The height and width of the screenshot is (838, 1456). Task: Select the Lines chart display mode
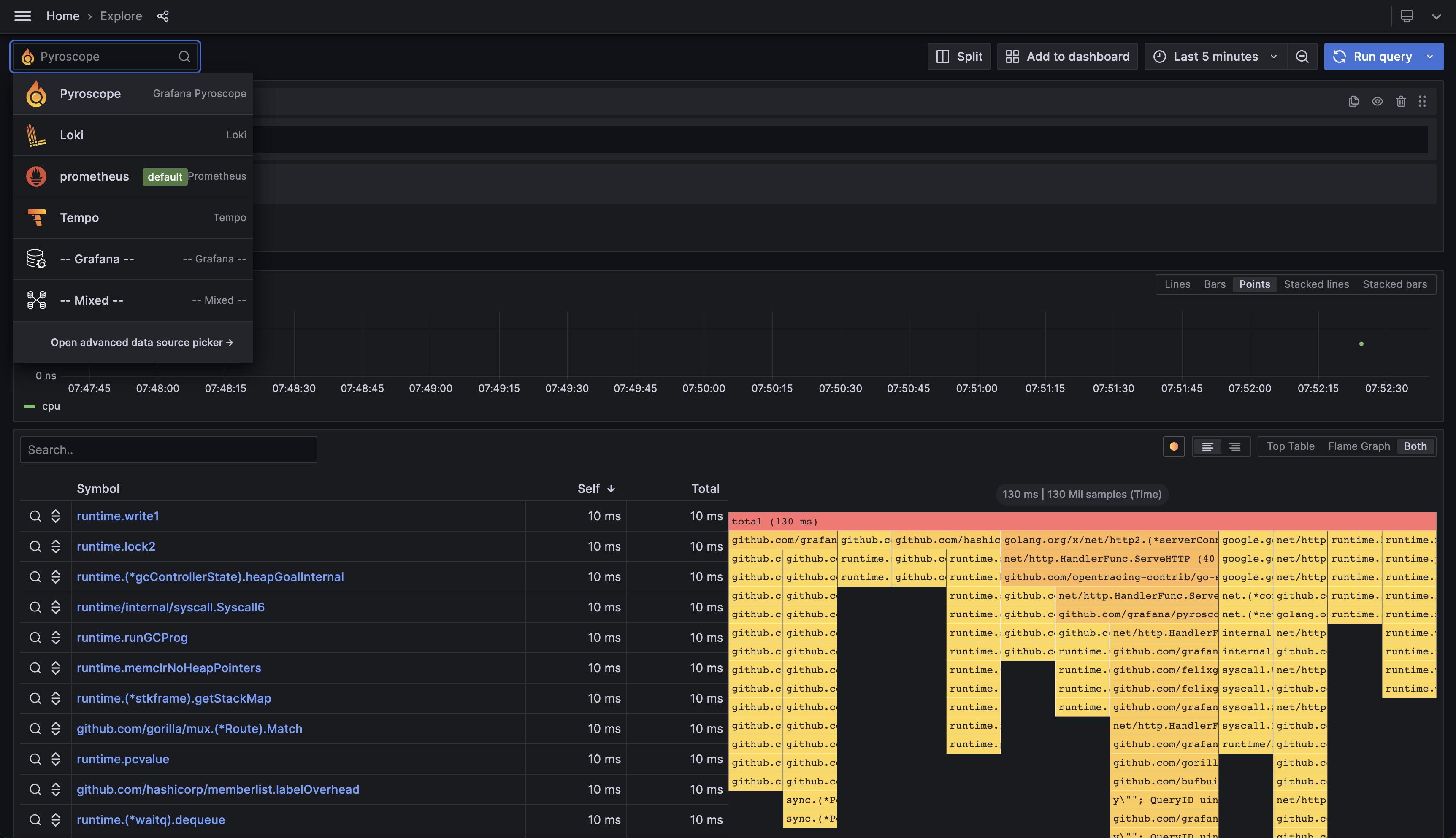(1177, 284)
